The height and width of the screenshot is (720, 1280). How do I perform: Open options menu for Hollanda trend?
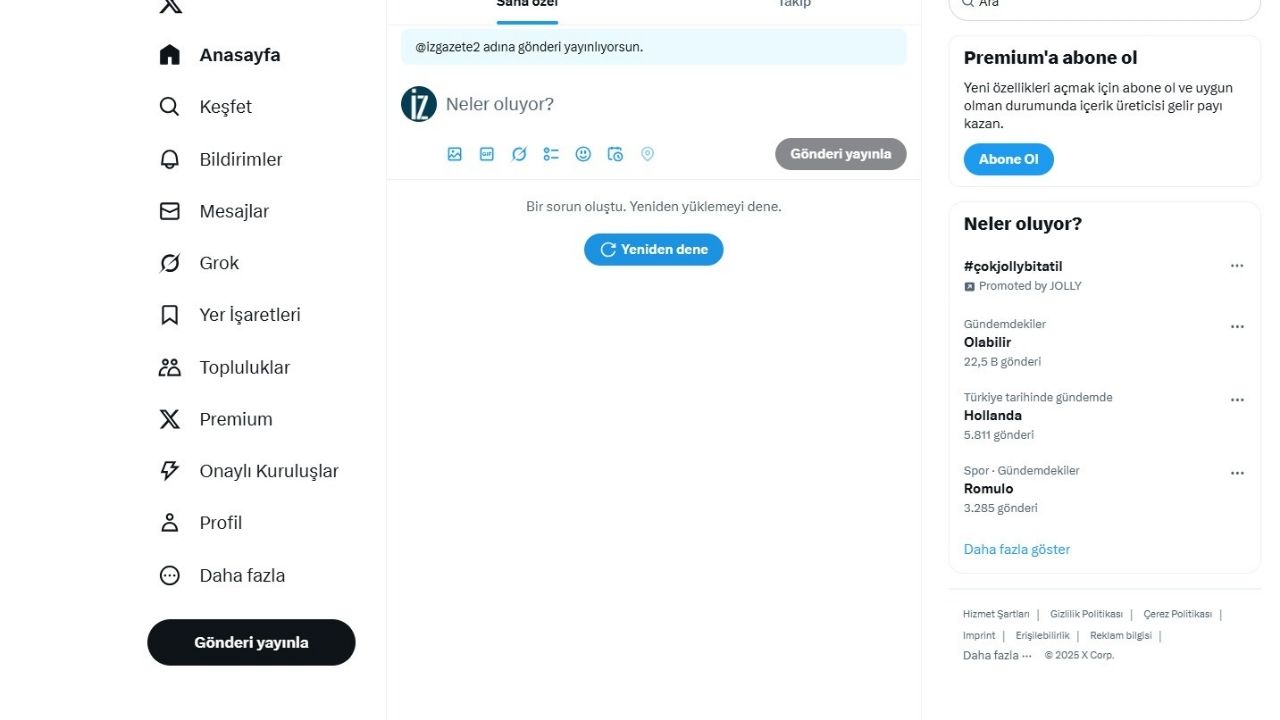click(1237, 400)
